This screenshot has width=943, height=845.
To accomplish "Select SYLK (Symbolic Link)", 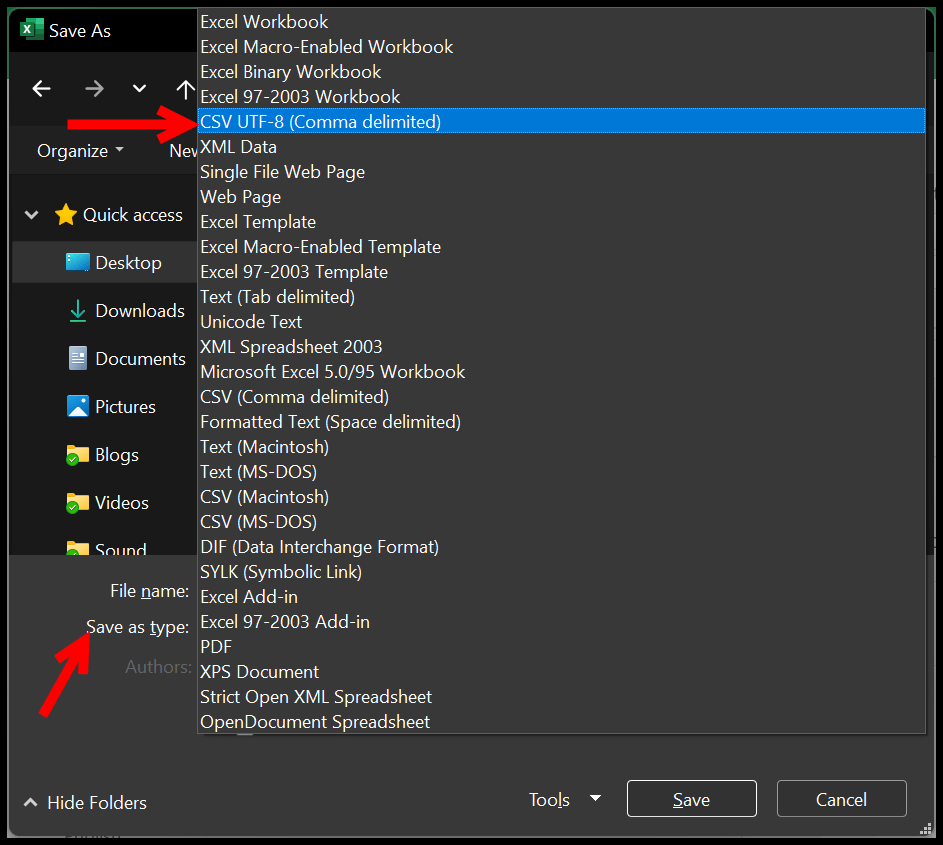I will click(x=561, y=572).
